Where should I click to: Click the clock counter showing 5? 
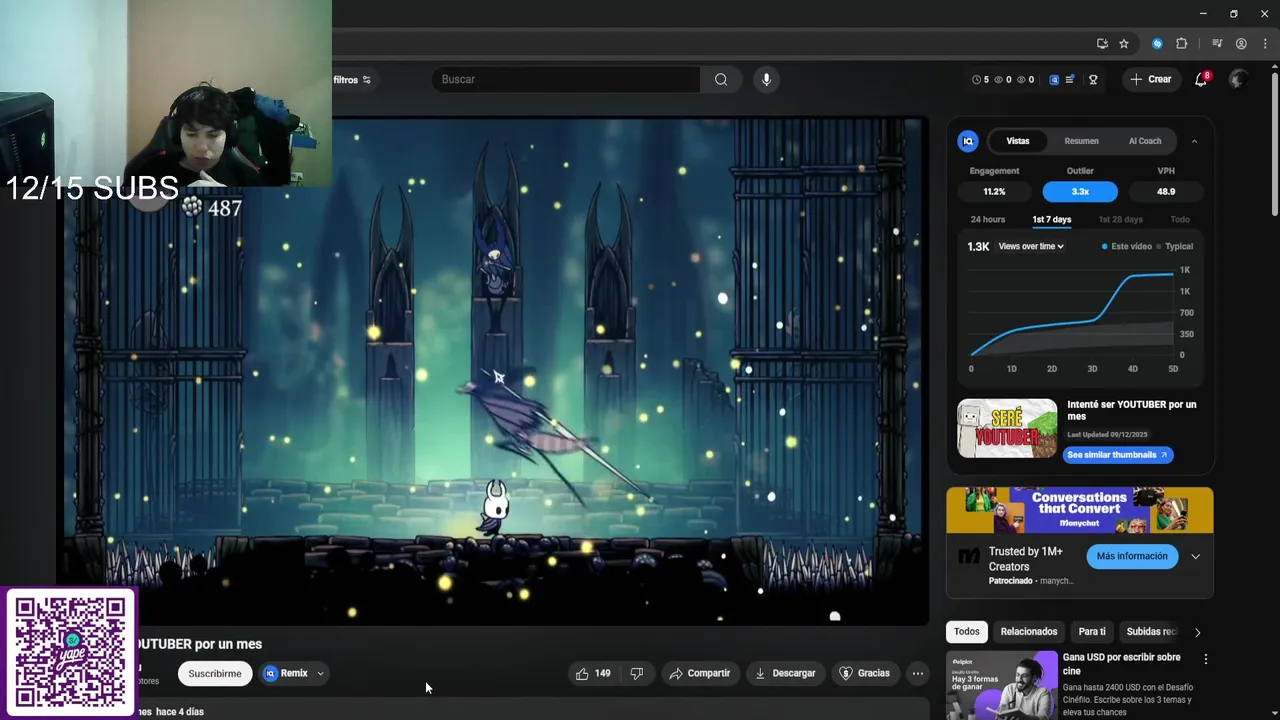pos(979,79)
